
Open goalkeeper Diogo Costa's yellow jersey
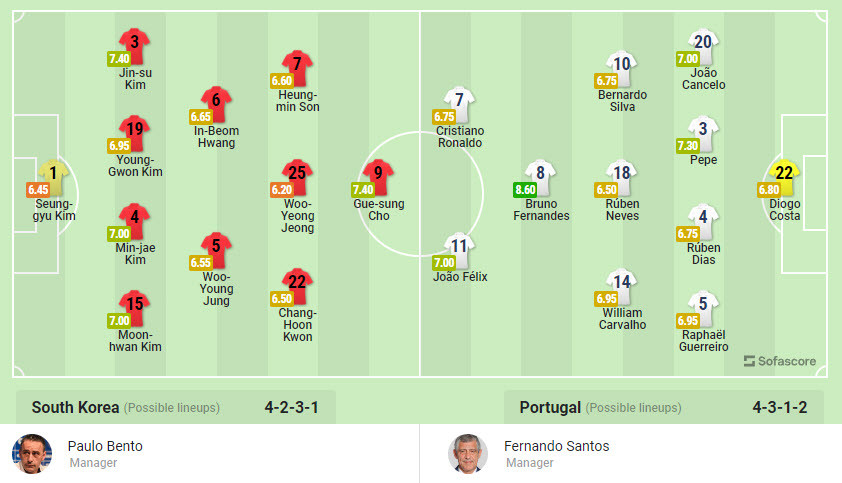[x=784, y=175]
